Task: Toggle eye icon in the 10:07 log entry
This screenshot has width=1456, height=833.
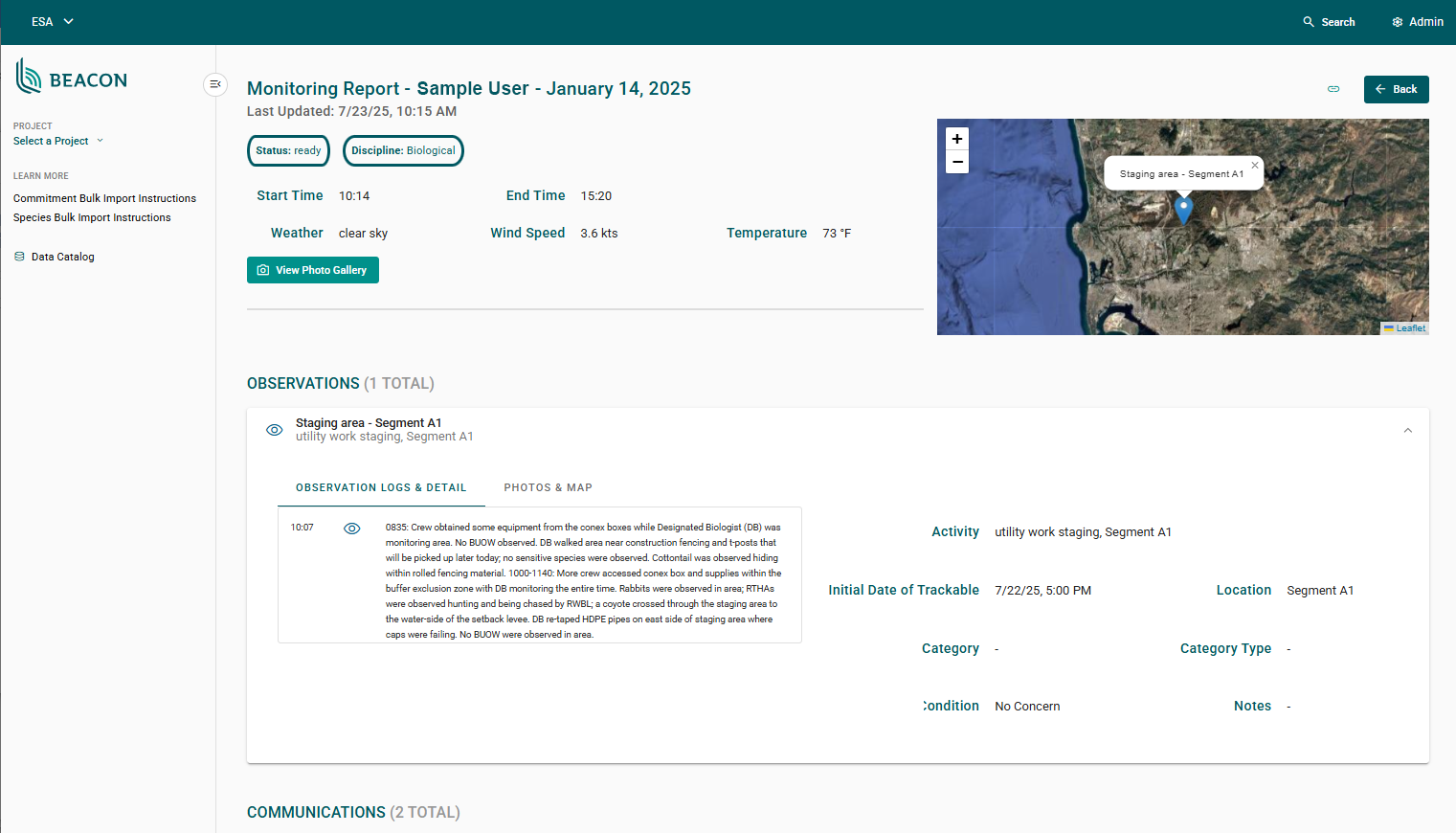Action: 352,529
